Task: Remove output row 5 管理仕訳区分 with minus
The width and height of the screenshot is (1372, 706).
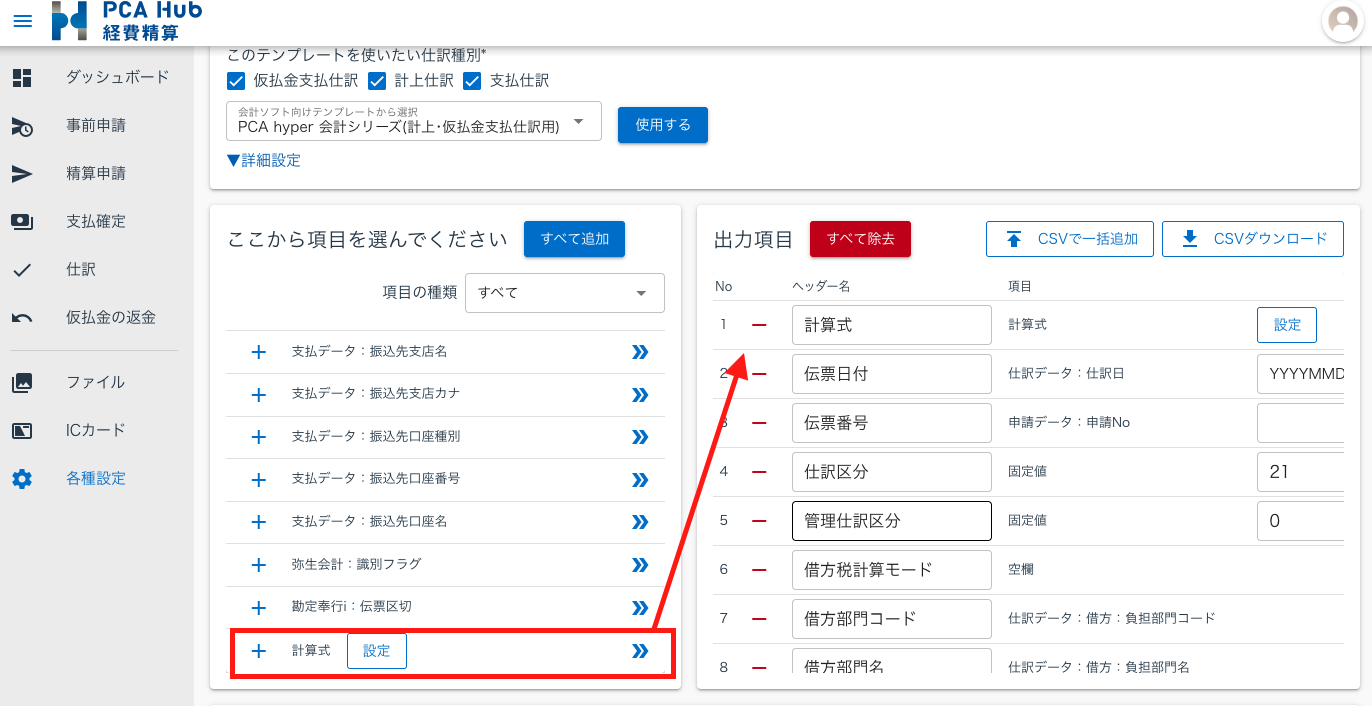Action: 759,521
